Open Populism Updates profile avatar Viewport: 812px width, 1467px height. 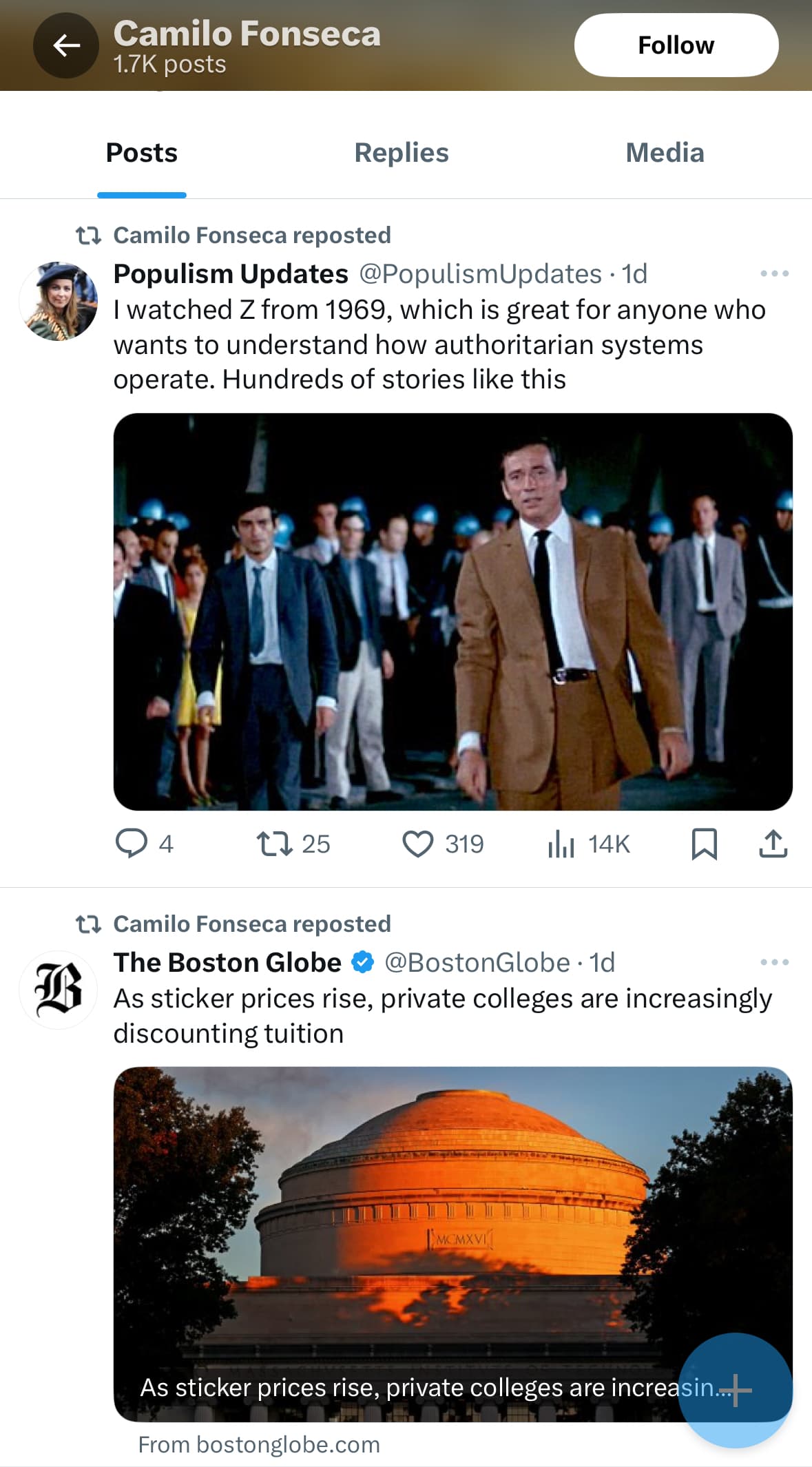pyautogui.click(x=59, y=301)
